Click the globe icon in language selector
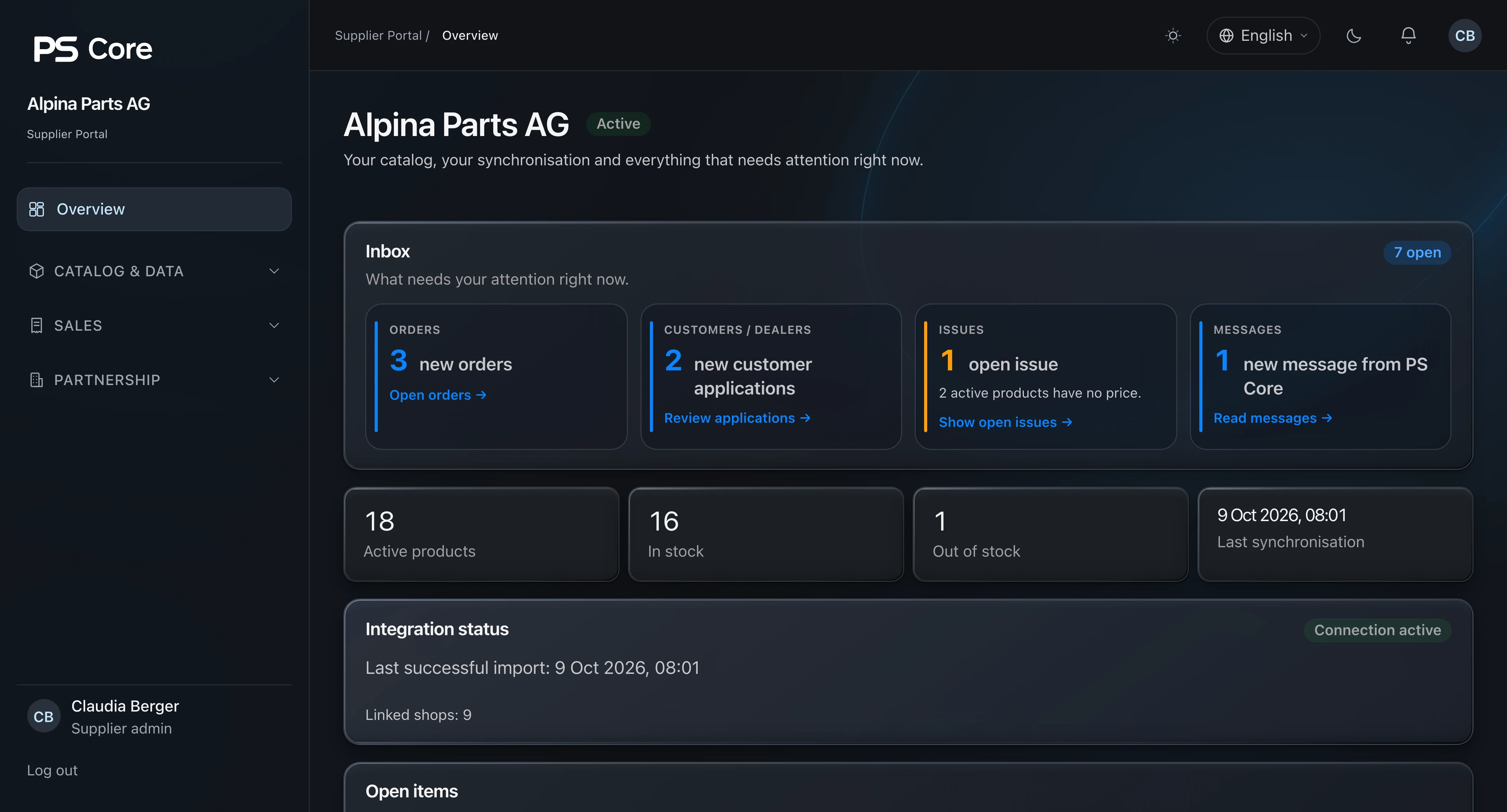 (1226, 36)
